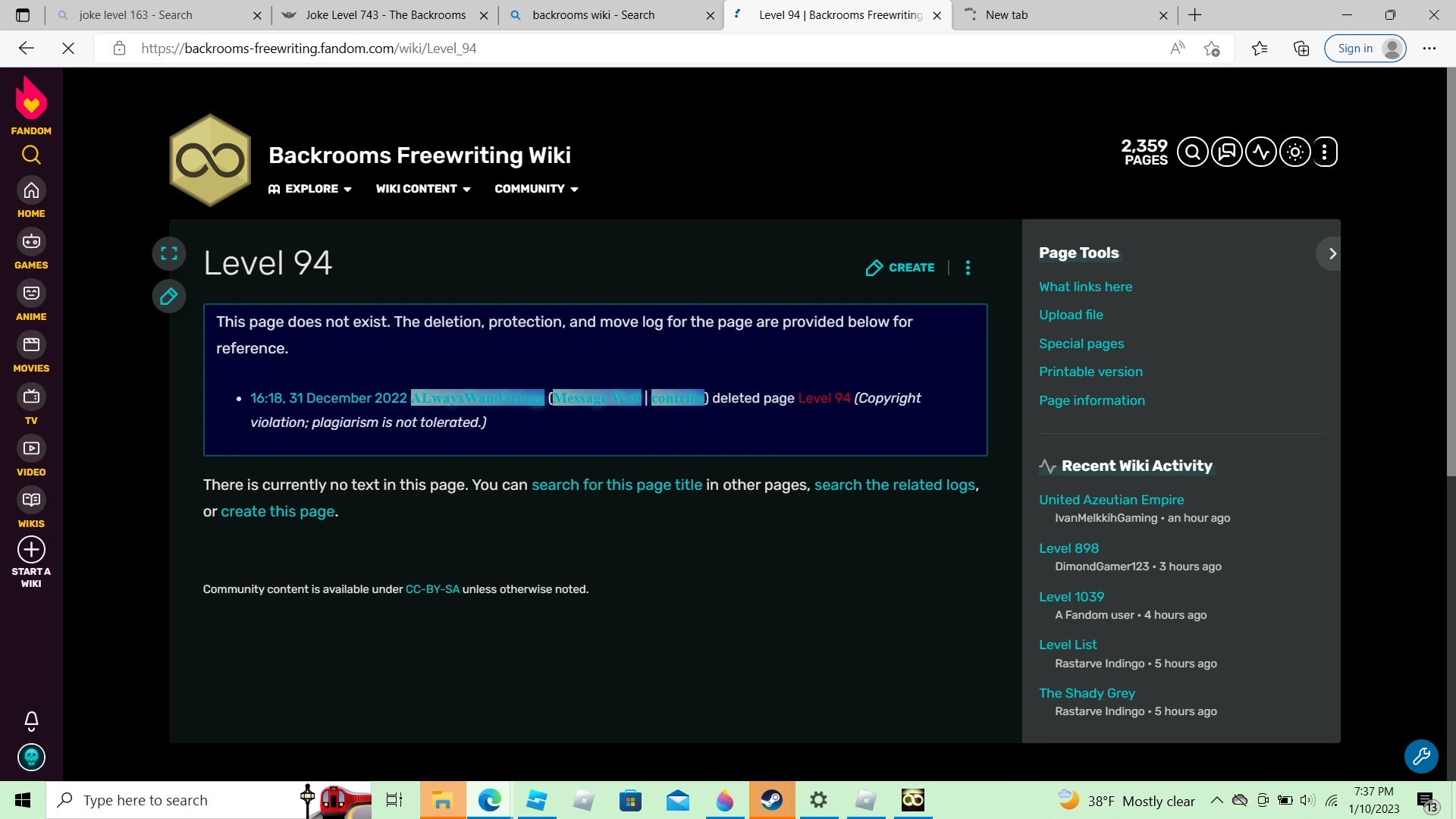Toggle the light/dark theme switch icon
Image resolution: width=1456 pixels, height=819 pixels.
(1294, 152)
